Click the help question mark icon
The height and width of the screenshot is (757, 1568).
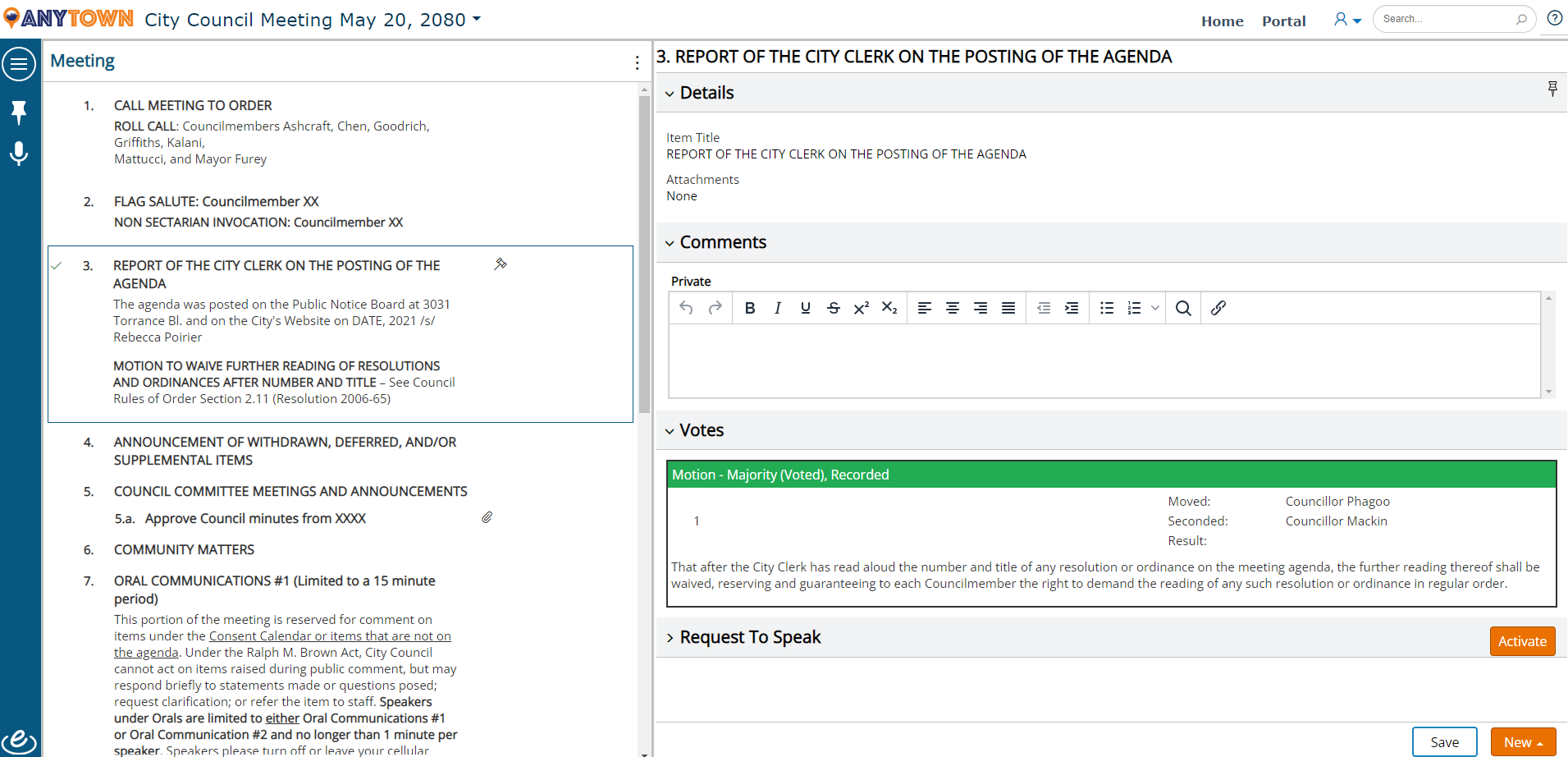coord(1555,18)
